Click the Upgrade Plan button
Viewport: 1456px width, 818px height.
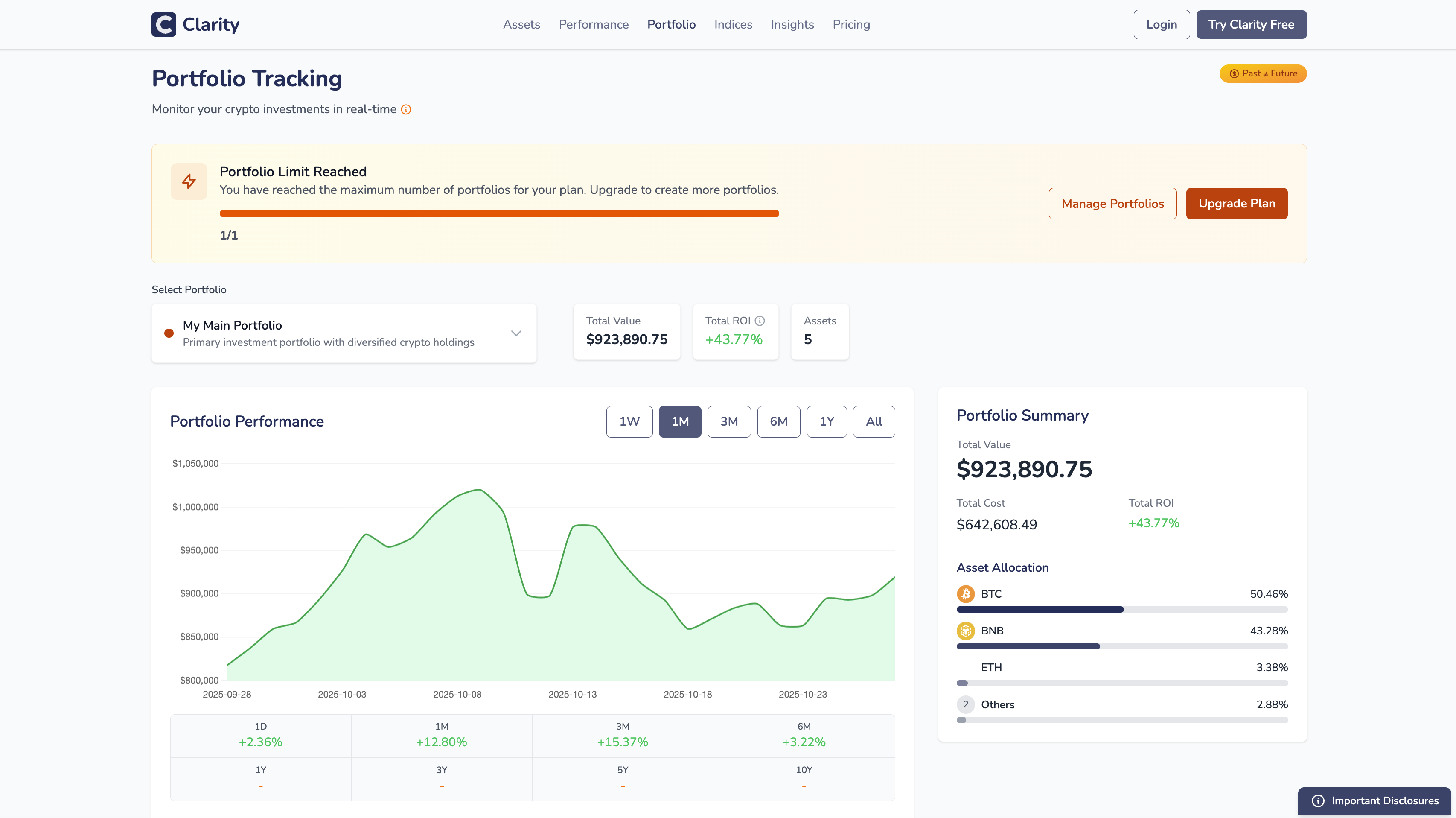coord(1236,204)
